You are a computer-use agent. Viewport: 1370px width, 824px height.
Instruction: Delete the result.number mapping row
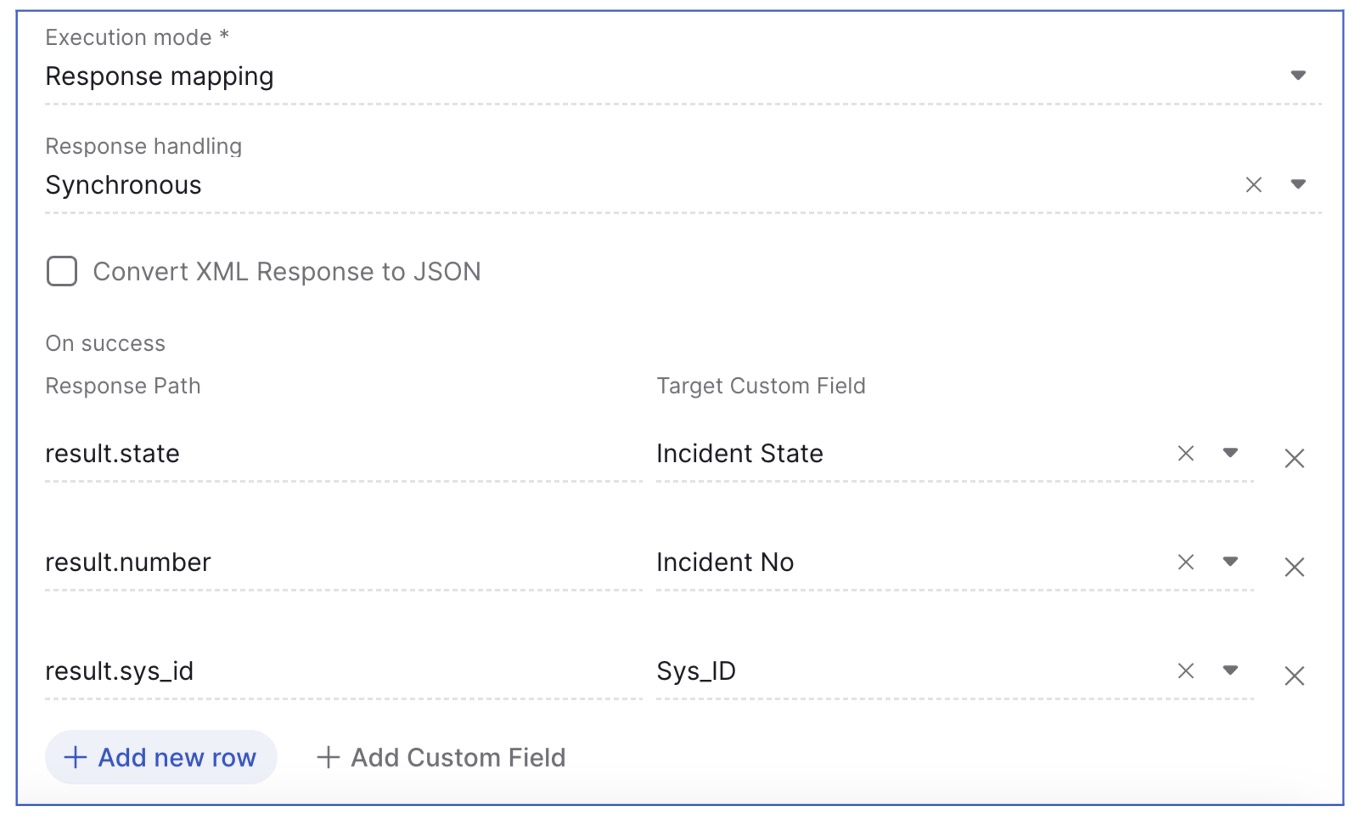click(x=1294, y=568)
